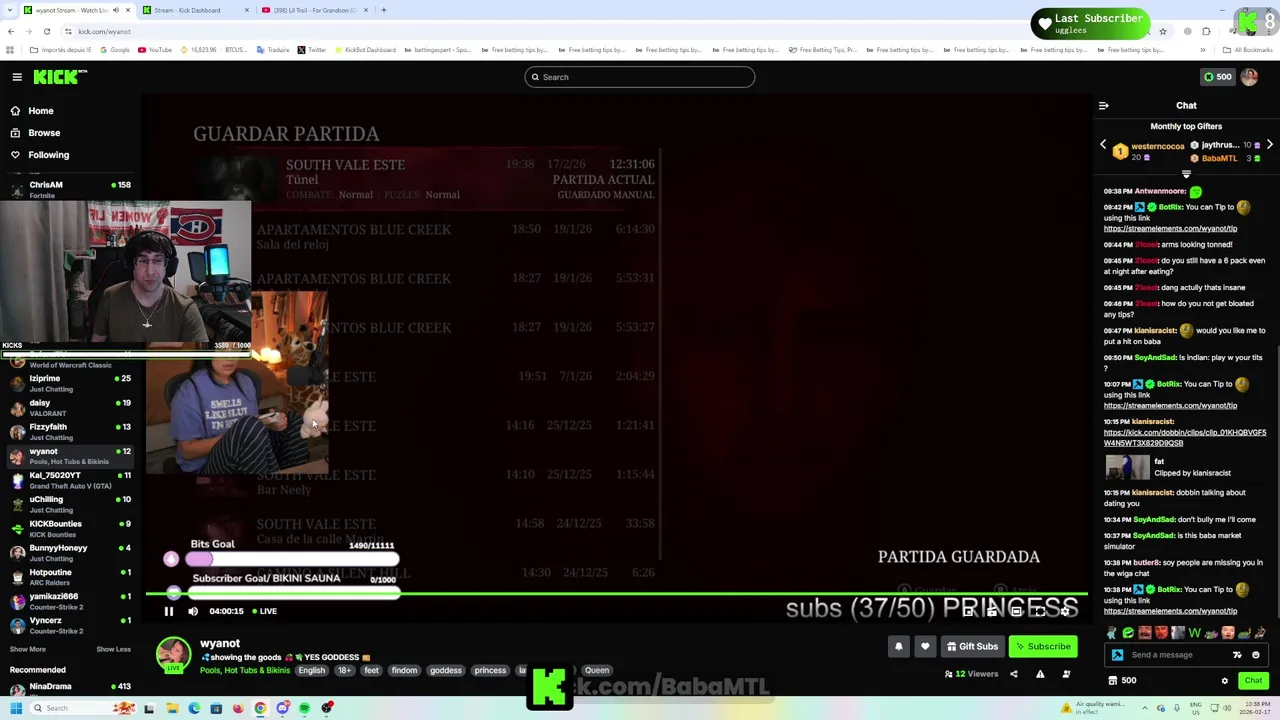This screenshot has width=1280, height=720.
Task: Open the user profile avatar menu
Action: click(x=1249, y=77)
